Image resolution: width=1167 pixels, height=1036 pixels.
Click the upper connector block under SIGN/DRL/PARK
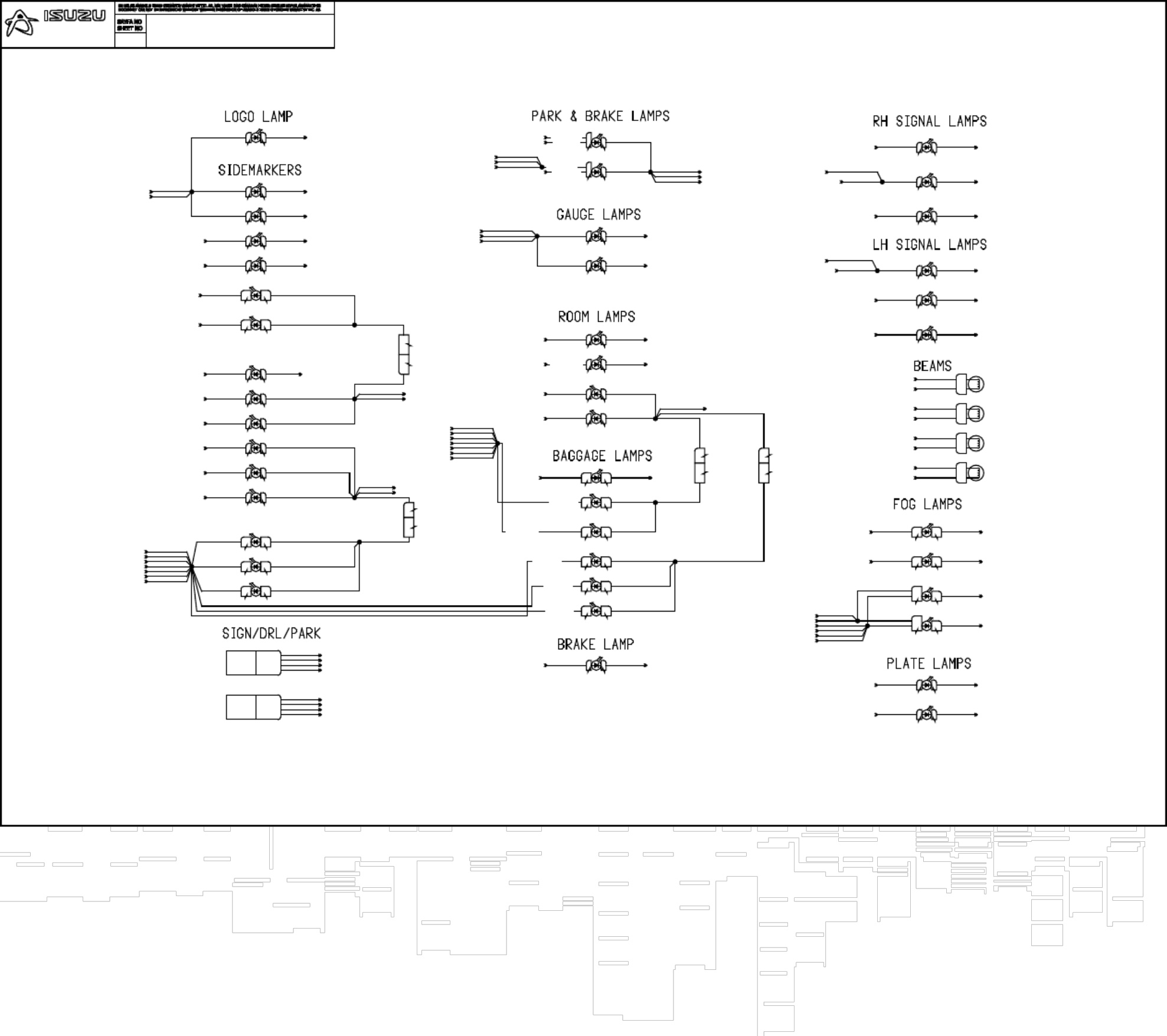[254, 663]
